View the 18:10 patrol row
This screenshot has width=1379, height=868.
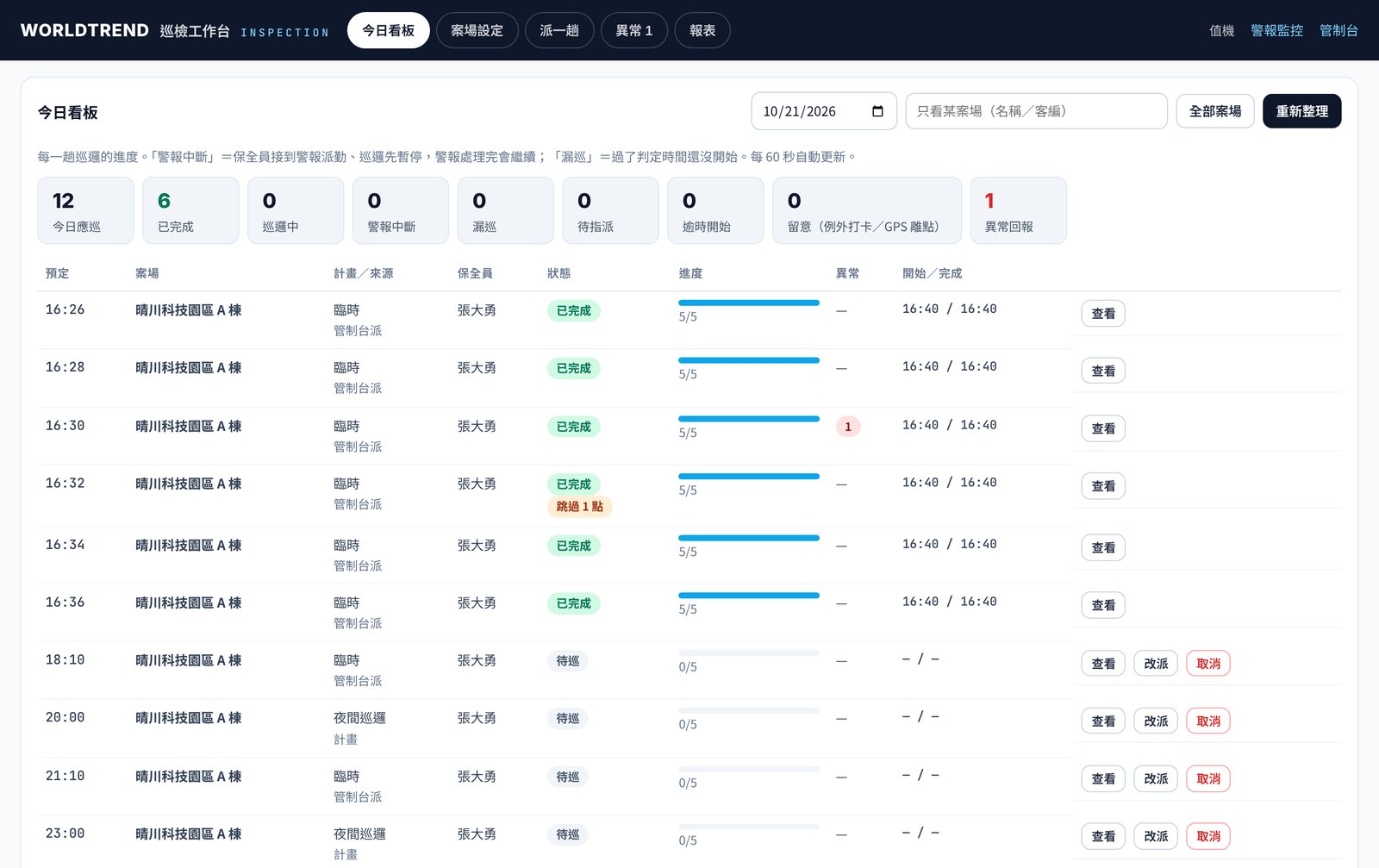[x=1103, y=664]
